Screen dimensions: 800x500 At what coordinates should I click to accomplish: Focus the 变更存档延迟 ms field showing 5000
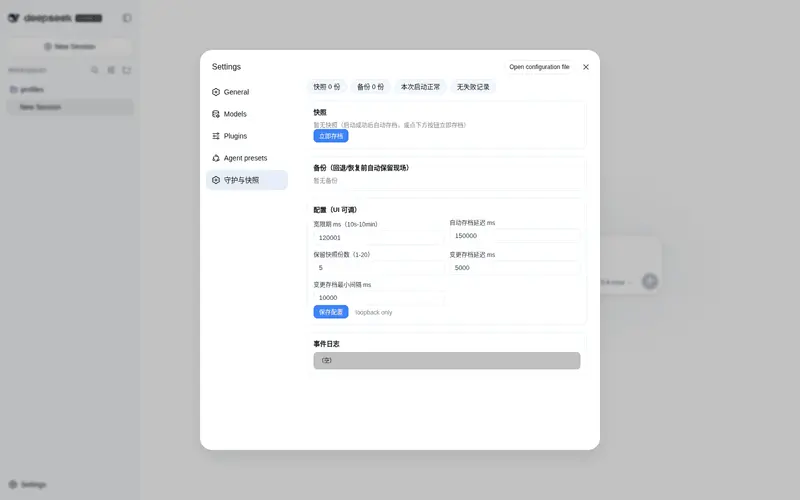pyautogui.click(x=514, y=268)
